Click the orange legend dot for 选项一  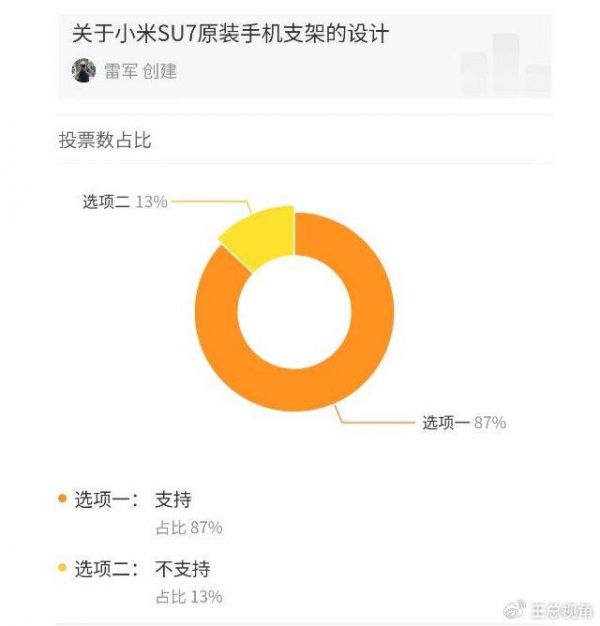point(63,498)
